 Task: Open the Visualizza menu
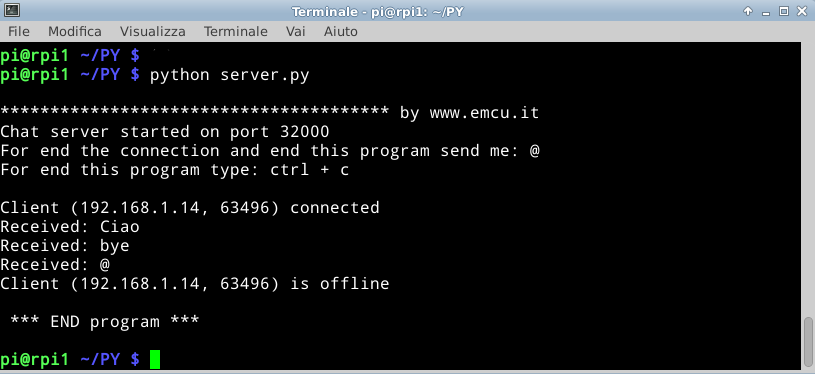coord(152,32)
